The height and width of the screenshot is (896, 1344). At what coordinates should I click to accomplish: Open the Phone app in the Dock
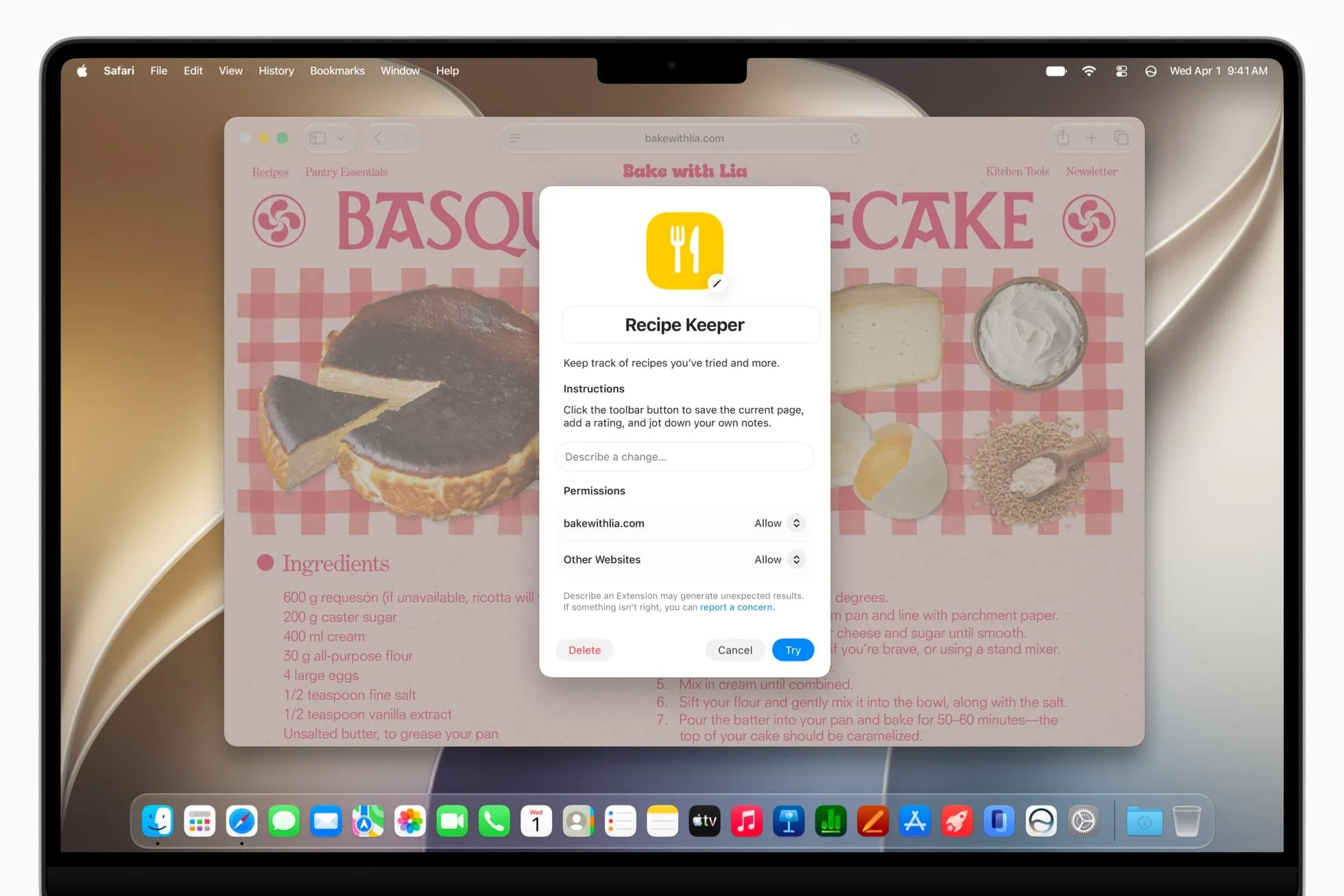point(494,821)
